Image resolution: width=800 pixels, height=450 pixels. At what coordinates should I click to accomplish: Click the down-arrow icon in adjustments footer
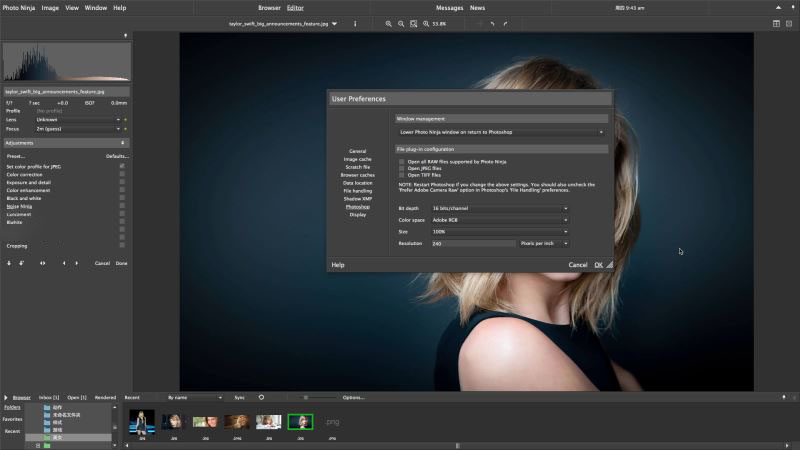(9, 263)
